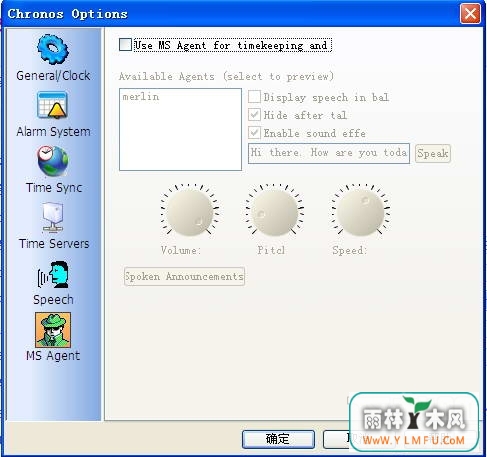487x457 pixels.
Task: Select the MS Agent detective icon
Action: (53, 330)
